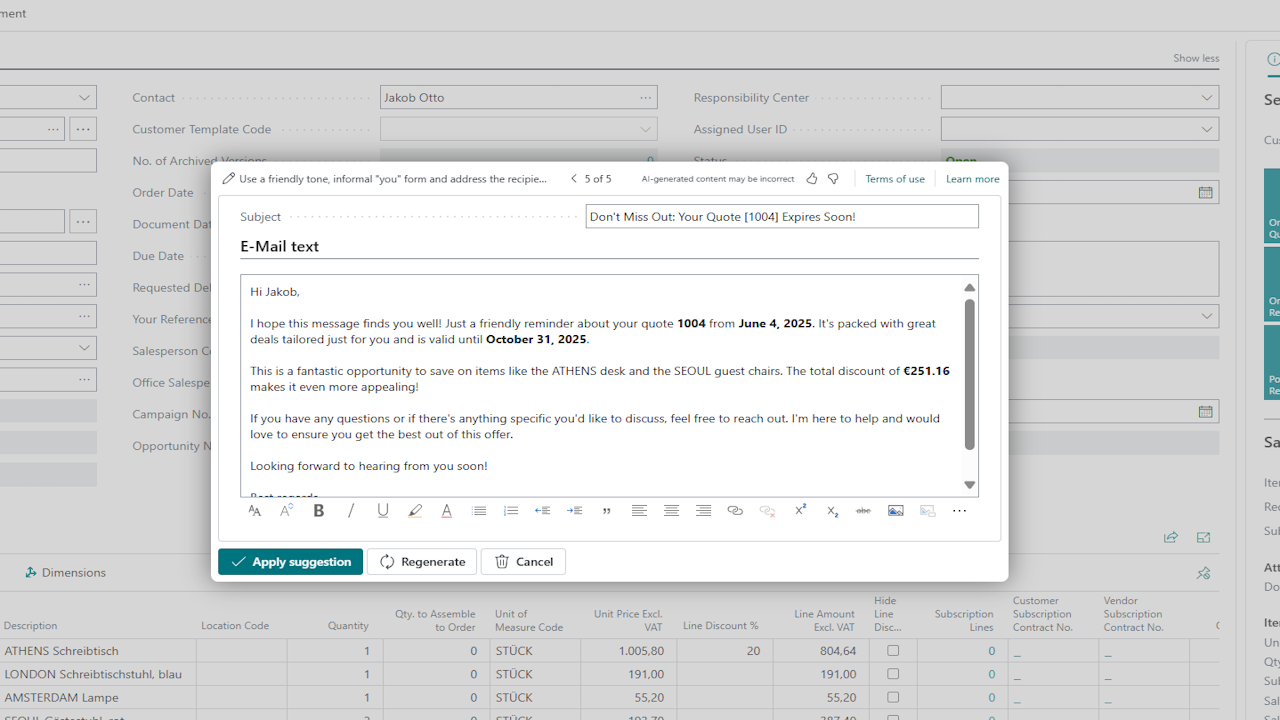Click the email body scrollbar thumb

click(969, 374)
